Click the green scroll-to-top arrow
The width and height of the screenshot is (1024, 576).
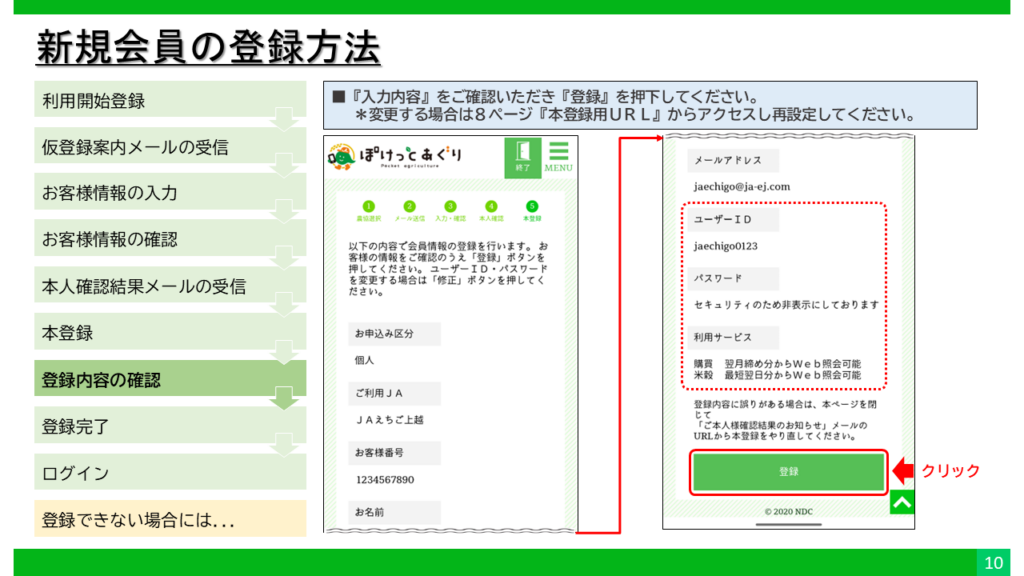coord(902,503)
